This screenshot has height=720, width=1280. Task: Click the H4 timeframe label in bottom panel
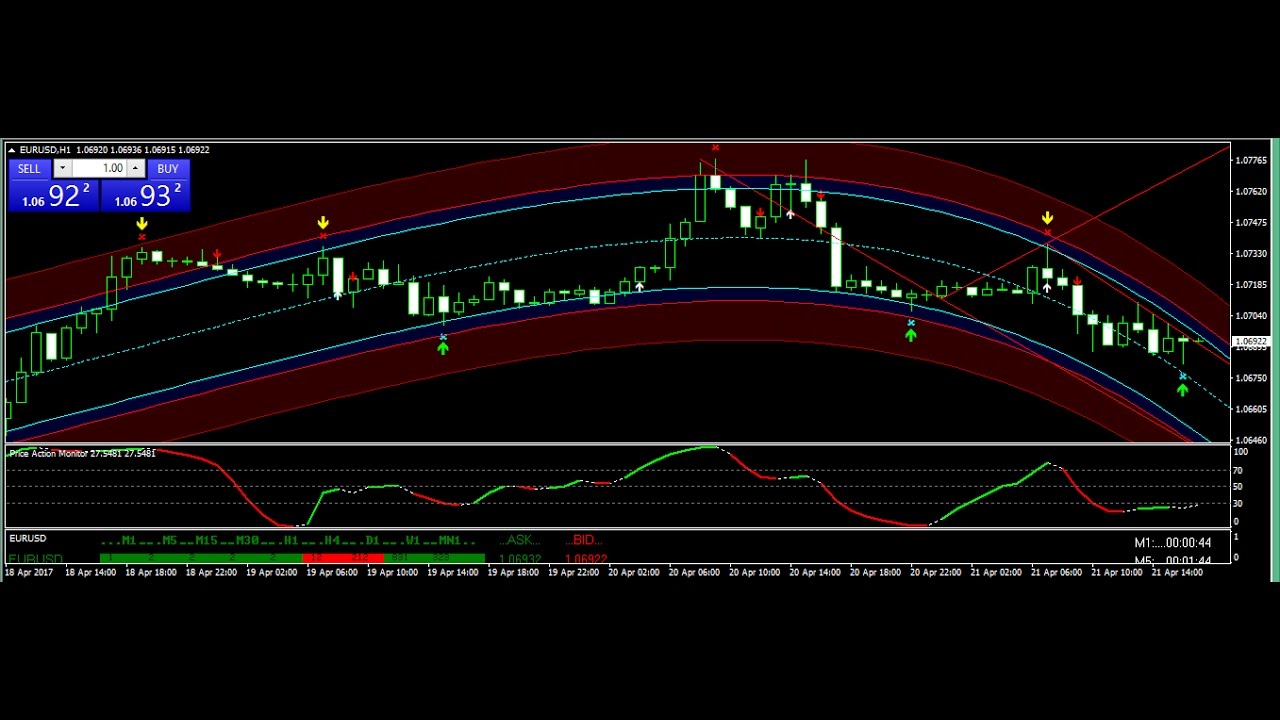pos(332,541)
